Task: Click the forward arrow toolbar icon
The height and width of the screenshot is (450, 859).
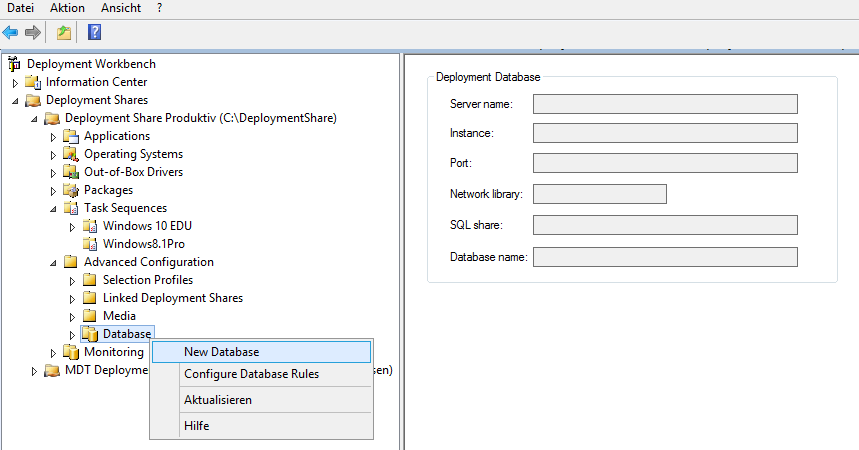Action: click(x=33, y=32)
